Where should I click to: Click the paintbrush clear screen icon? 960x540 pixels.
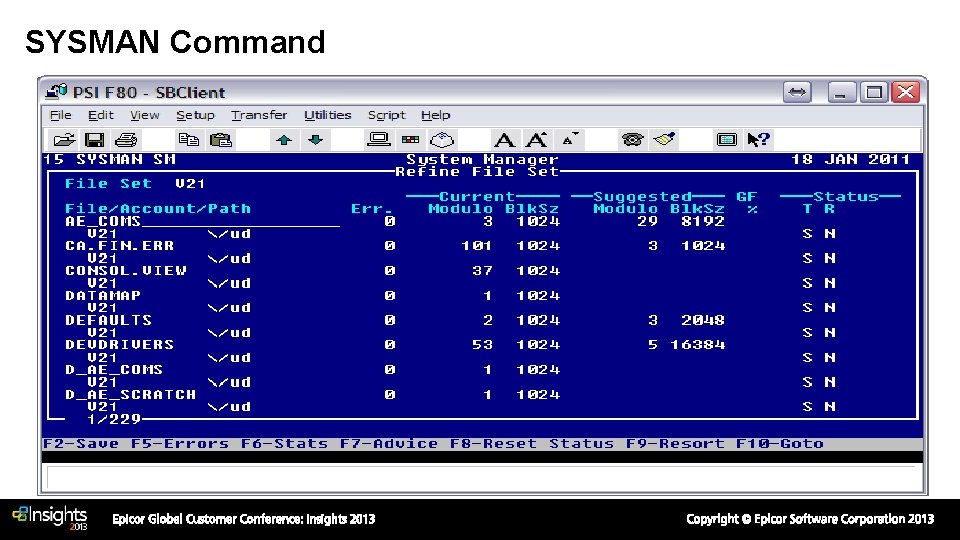[664, 140]
